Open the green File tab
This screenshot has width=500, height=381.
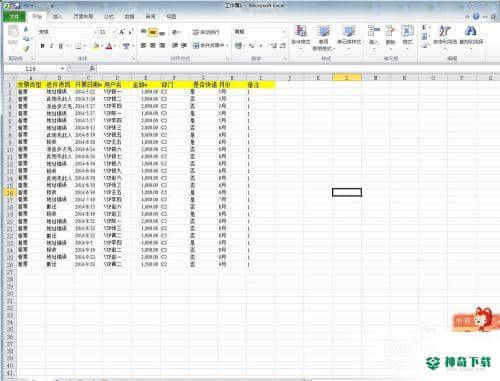coord(14,16)
